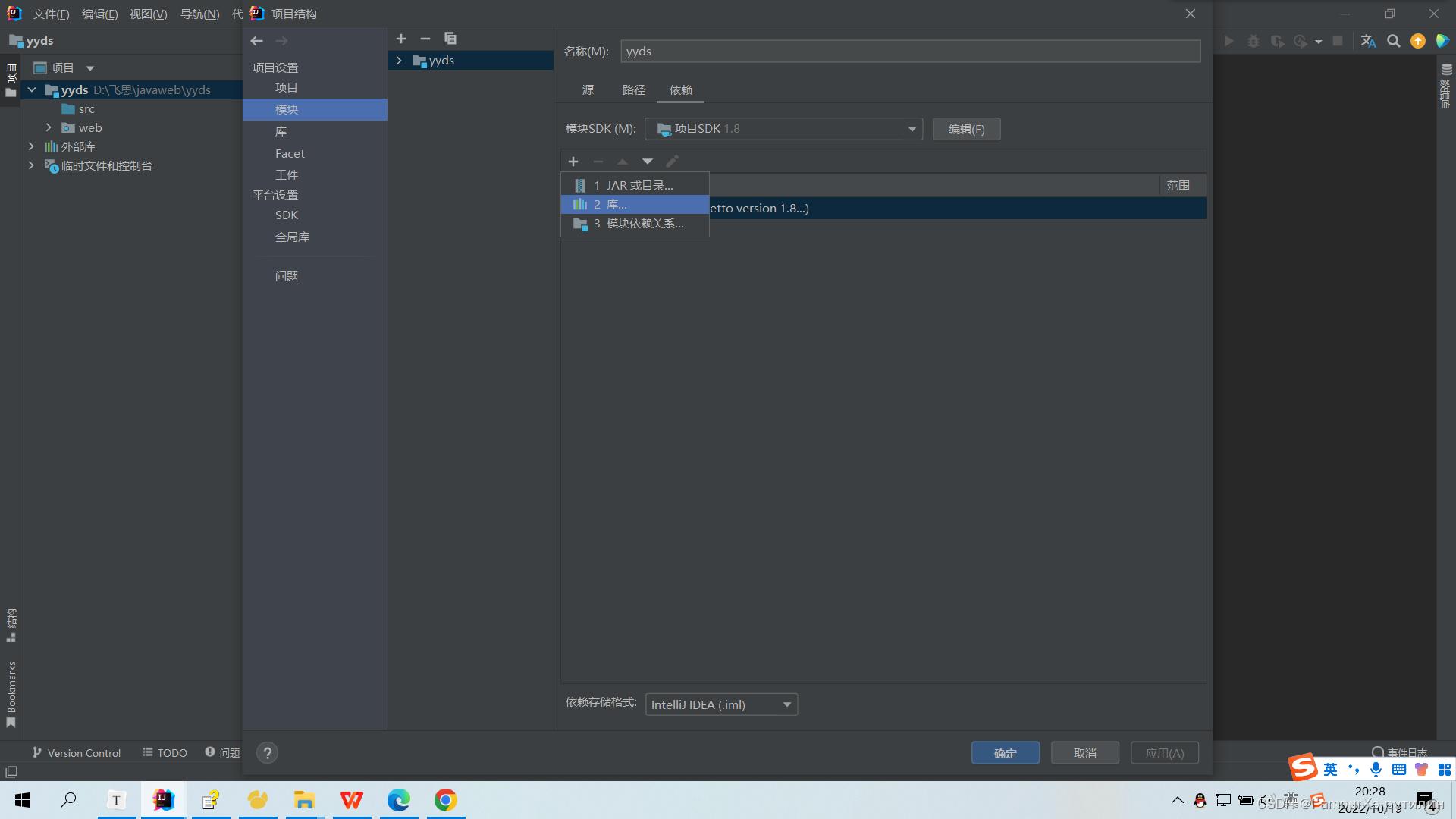Click the add module plus icon
Screen dimensions: 1456x819
401,39
